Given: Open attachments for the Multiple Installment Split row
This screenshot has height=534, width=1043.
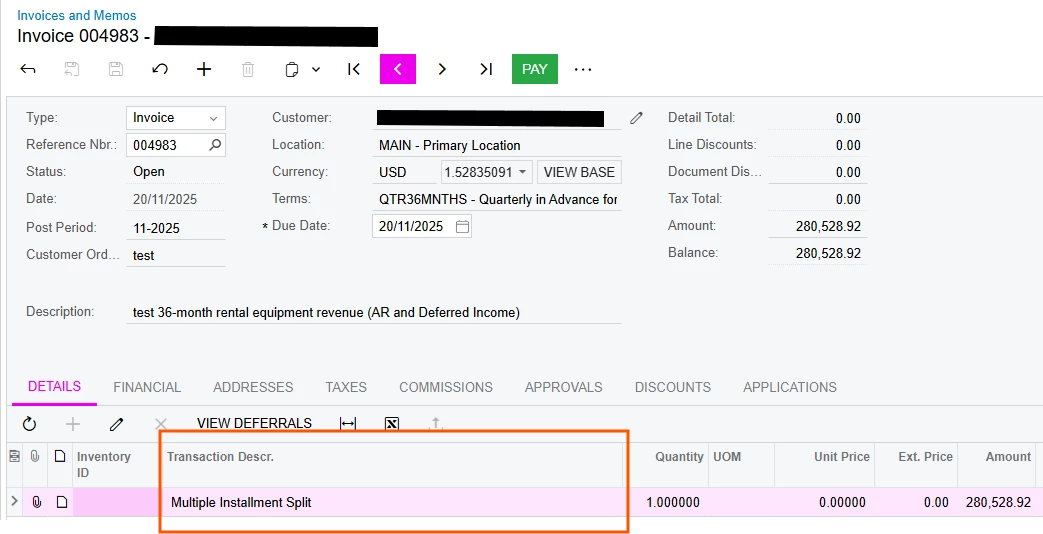Looking at the screenshot, I should (37, 502).
